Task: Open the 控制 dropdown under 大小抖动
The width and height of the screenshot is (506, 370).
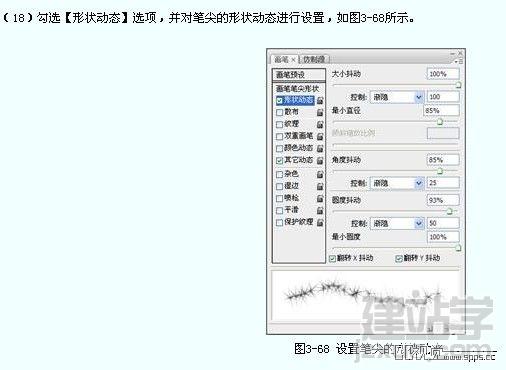Action: coord(397,97)
